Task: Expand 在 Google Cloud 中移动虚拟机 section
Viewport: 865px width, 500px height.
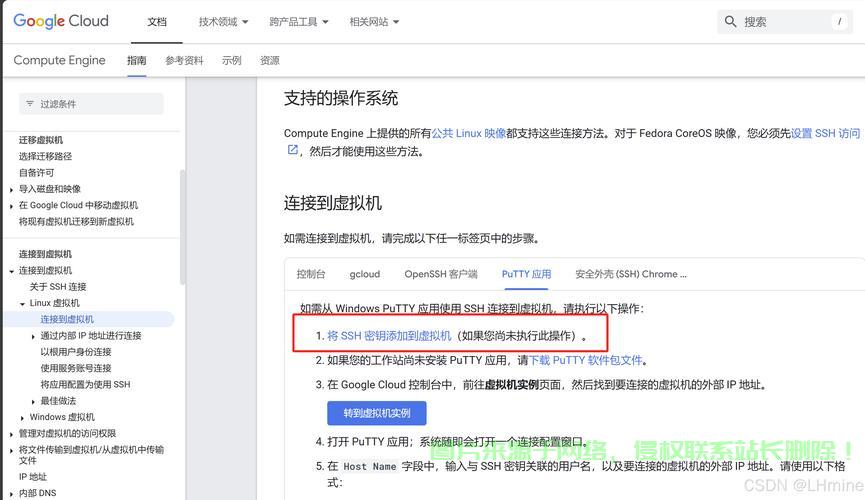Action: [12, 206]
